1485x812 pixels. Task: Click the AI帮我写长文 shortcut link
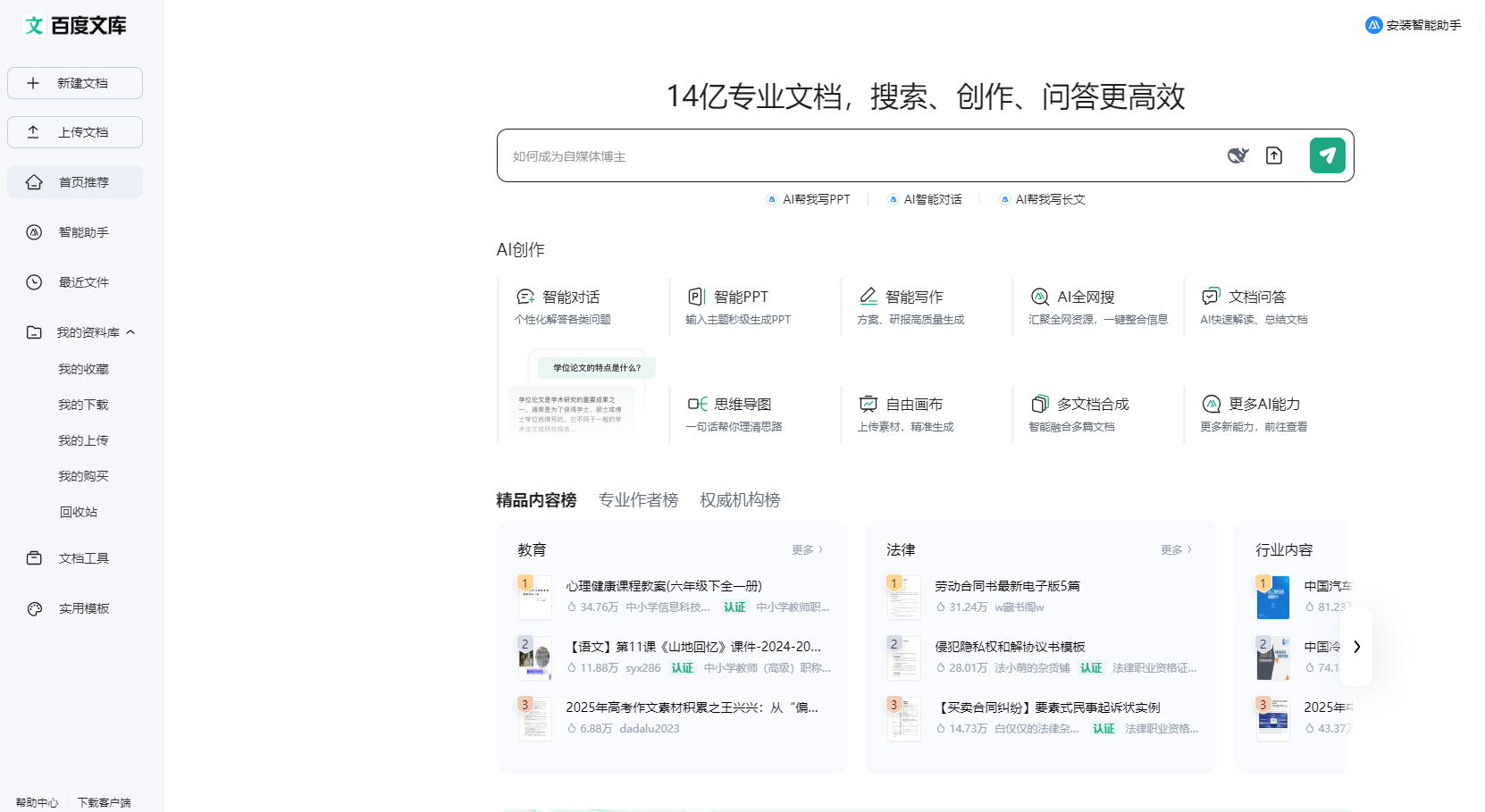tap(1043, 199)
